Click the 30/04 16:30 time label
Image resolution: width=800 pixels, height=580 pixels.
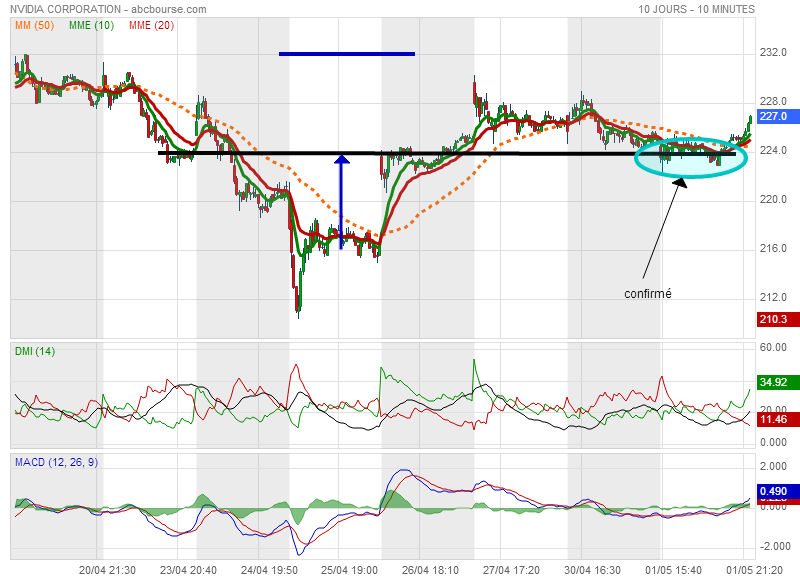(x=592, y=570)
